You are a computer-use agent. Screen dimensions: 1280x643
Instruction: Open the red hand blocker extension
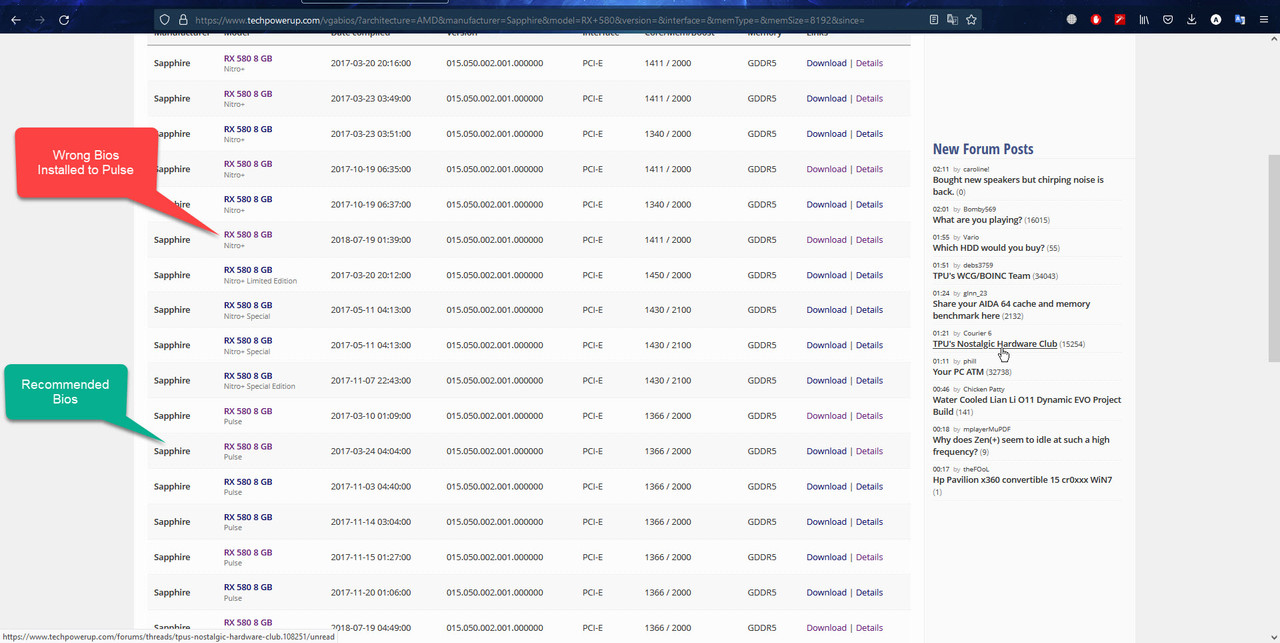pos(1096,19)
